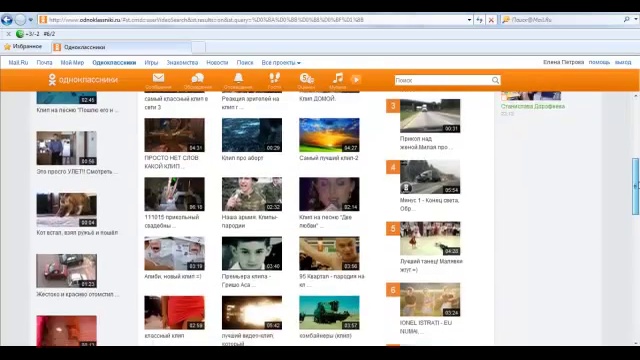Open Музыка note icon
The height and width of the screenshot is (360, 640).
point(338,78)
